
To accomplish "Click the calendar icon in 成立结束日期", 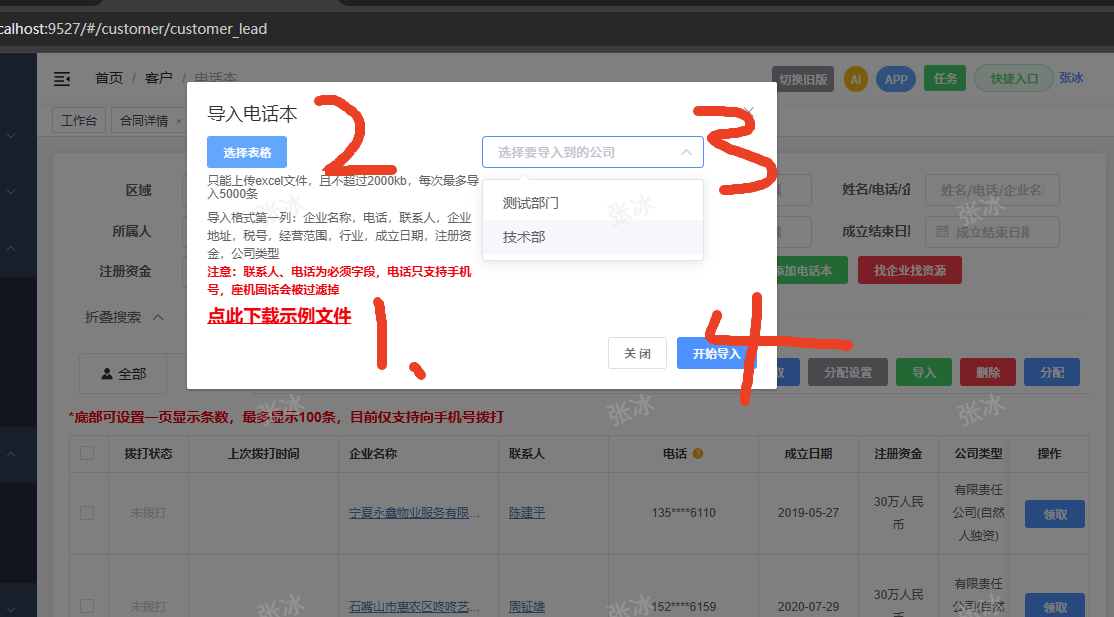I will click(x=942, y=232).
